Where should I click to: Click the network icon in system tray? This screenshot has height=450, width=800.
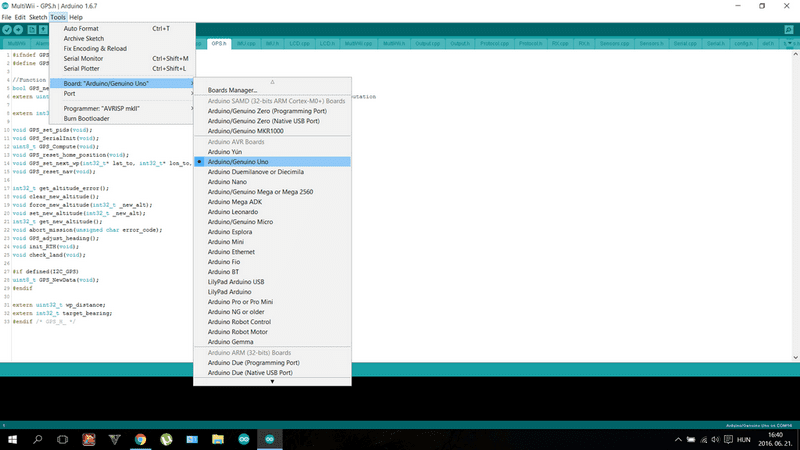[704, 440]
